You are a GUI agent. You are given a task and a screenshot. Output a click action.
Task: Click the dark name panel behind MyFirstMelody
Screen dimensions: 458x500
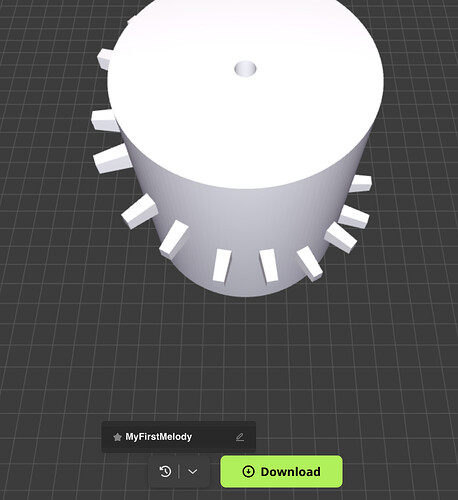coord(179,437)
